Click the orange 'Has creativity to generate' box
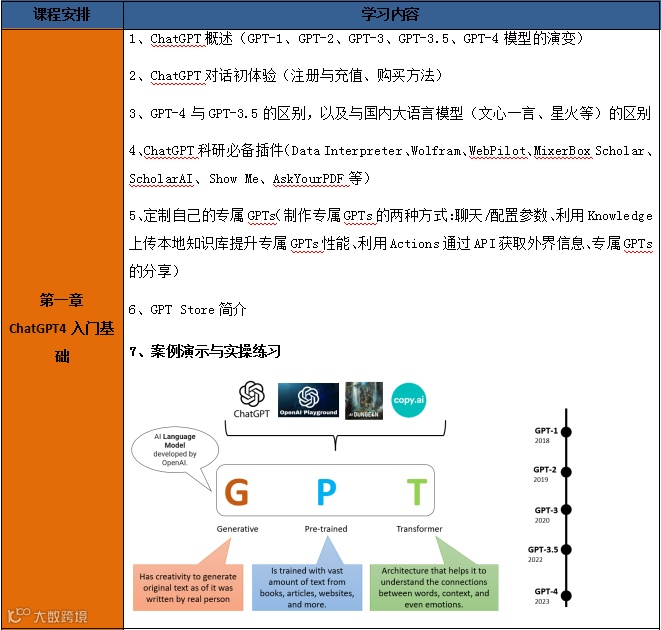Viewport: 661px width, 630px height. tap(188, 587)
